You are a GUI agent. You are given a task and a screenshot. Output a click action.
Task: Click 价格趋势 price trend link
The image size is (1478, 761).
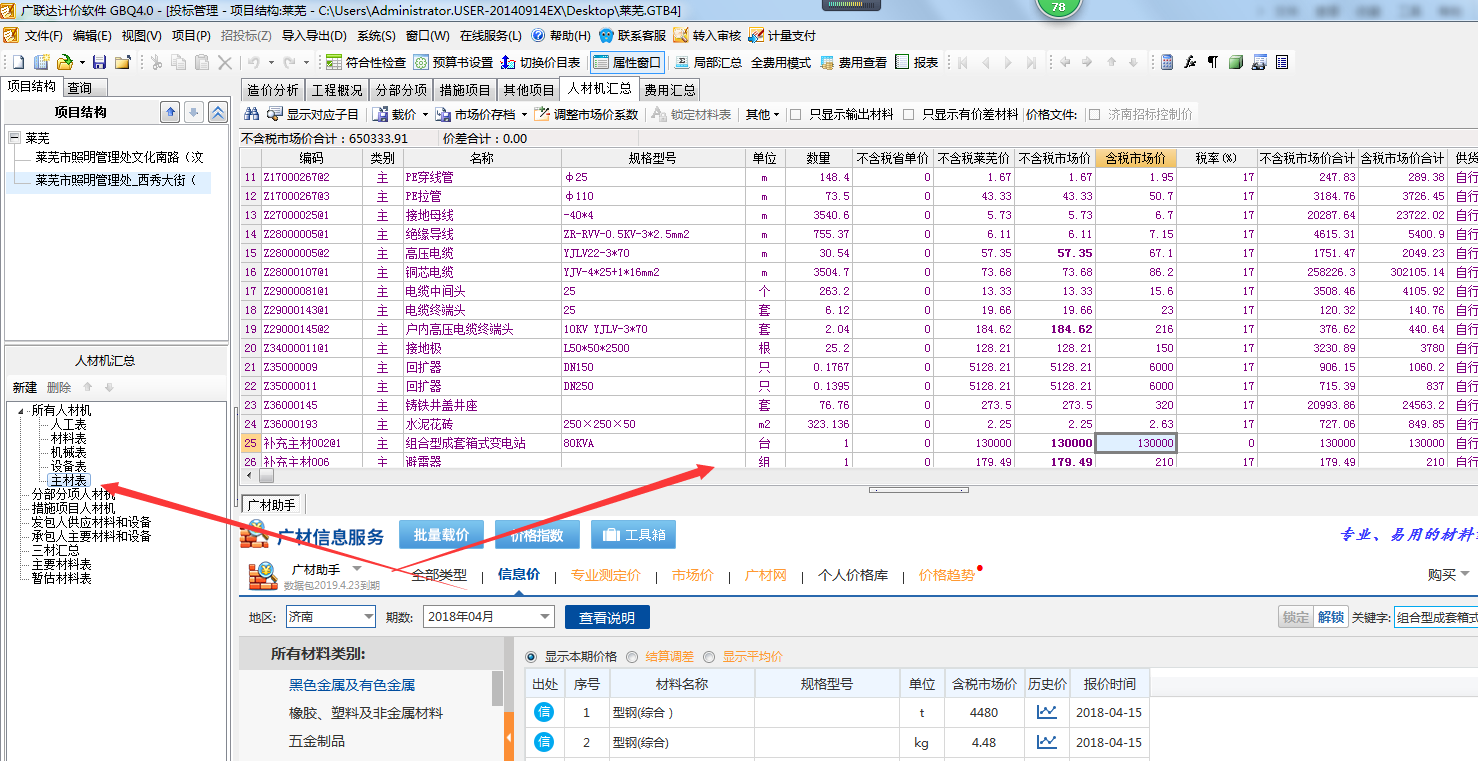point(947,575)
